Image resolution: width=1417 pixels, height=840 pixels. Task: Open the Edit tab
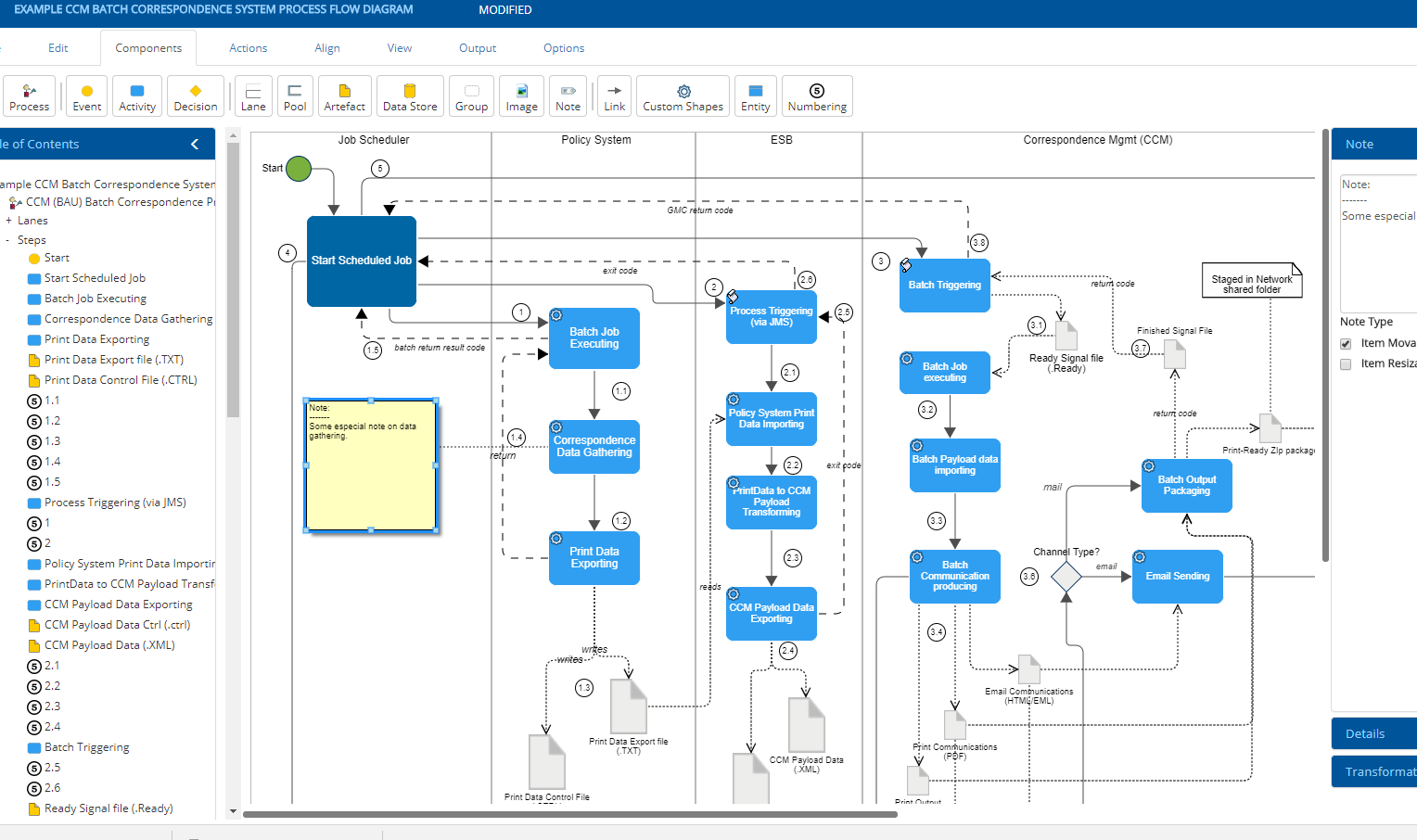click(58, 48)
